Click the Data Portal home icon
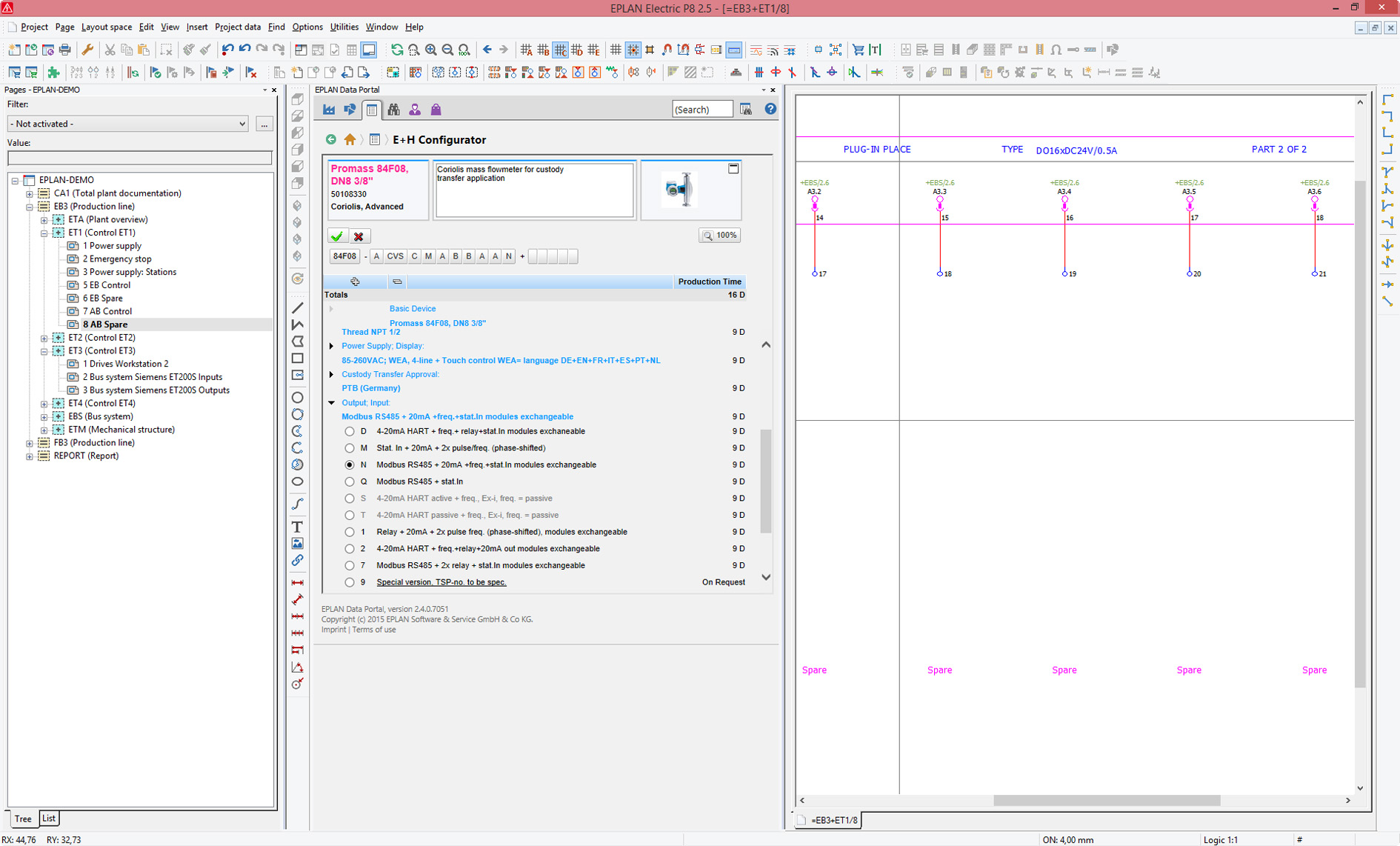This screenshot has height=846, width=1400. [x=350, y=140]
